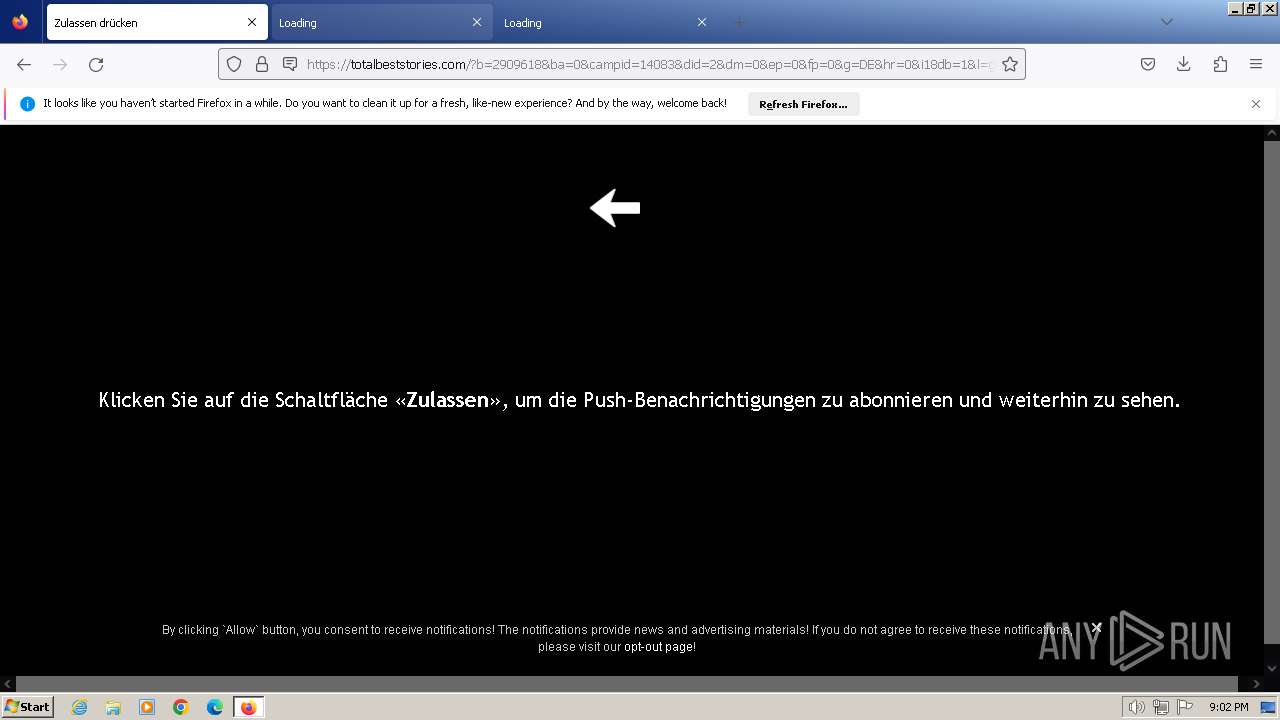
Task: Switch to the second Loading tab
Action: coord(381,22)
